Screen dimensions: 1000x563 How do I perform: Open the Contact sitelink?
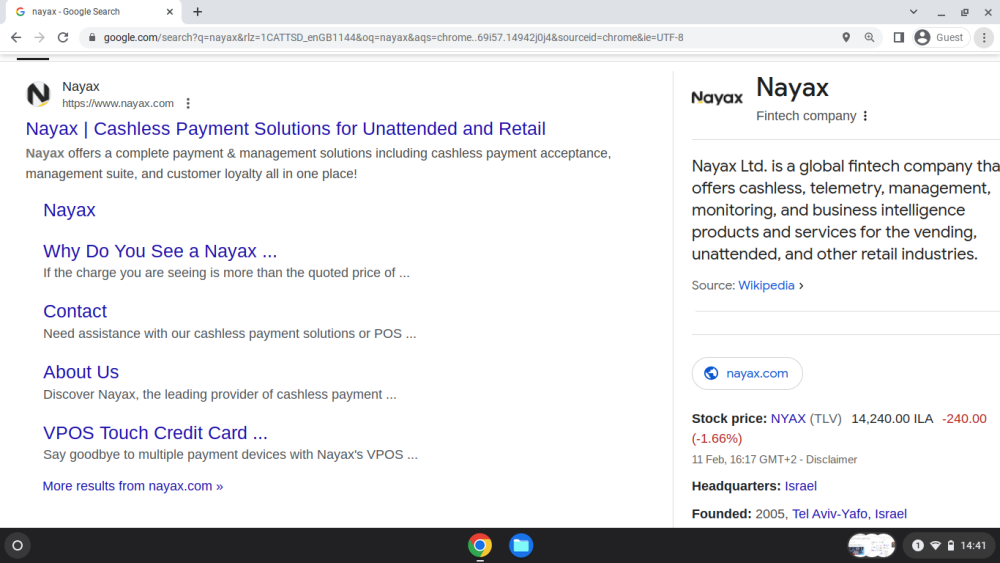coord(75,311)
